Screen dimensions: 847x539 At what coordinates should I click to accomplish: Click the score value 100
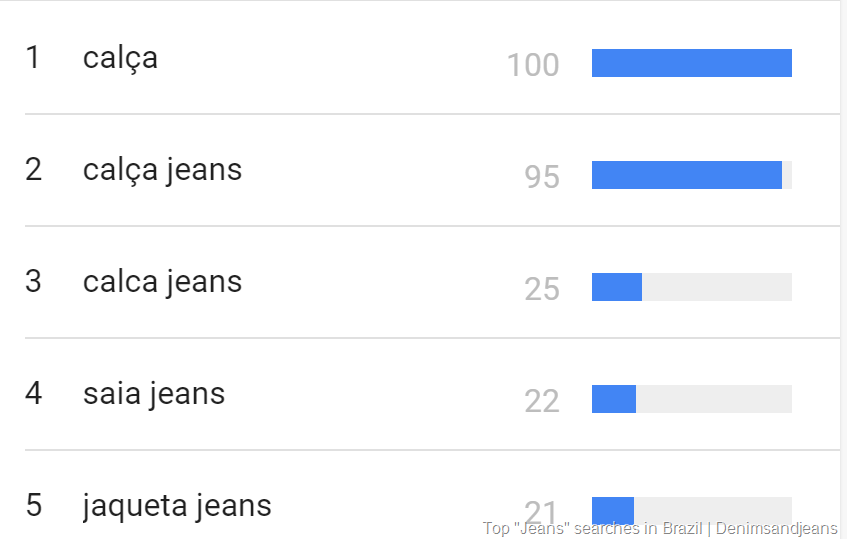click(533, 65)
